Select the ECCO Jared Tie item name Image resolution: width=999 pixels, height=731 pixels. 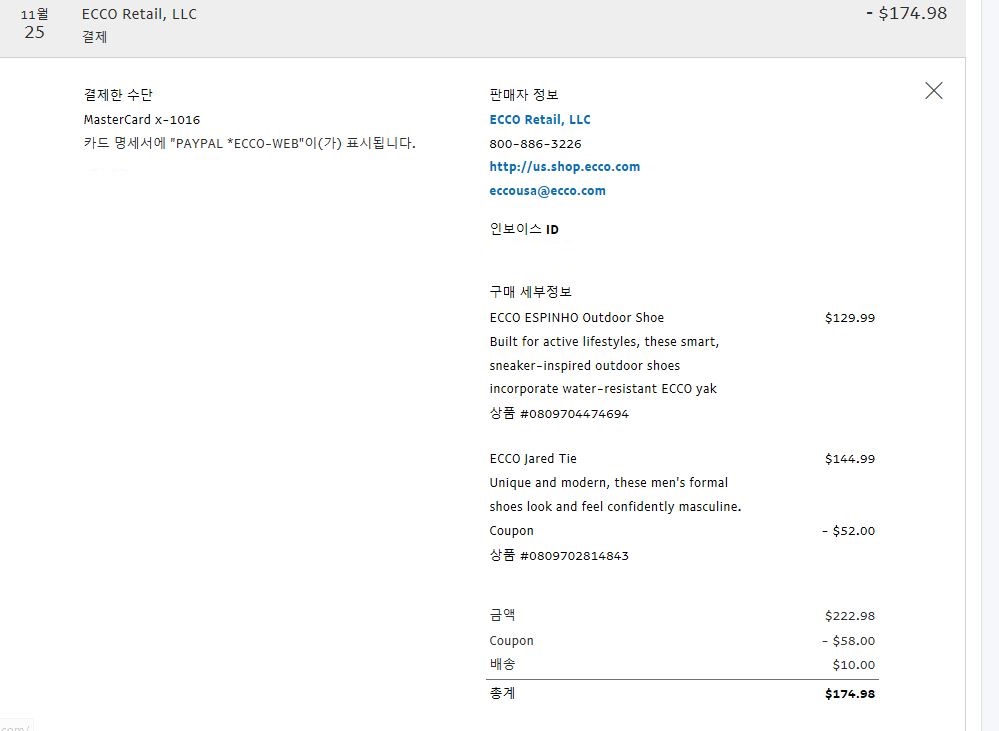click(x=532, y=459)
